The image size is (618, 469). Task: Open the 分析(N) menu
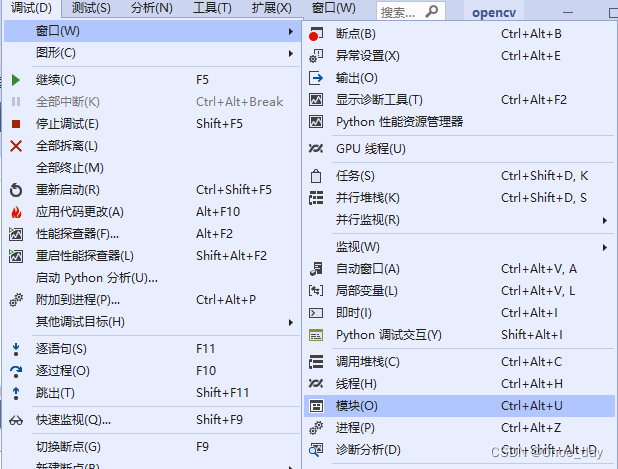152,8
